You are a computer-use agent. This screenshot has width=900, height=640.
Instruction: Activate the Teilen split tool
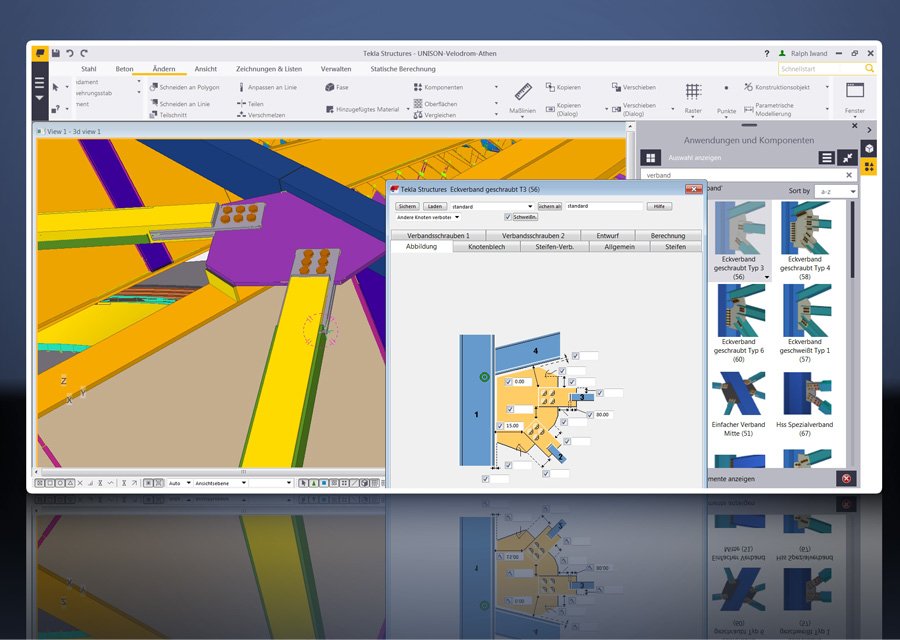click(x=250, y=104)
